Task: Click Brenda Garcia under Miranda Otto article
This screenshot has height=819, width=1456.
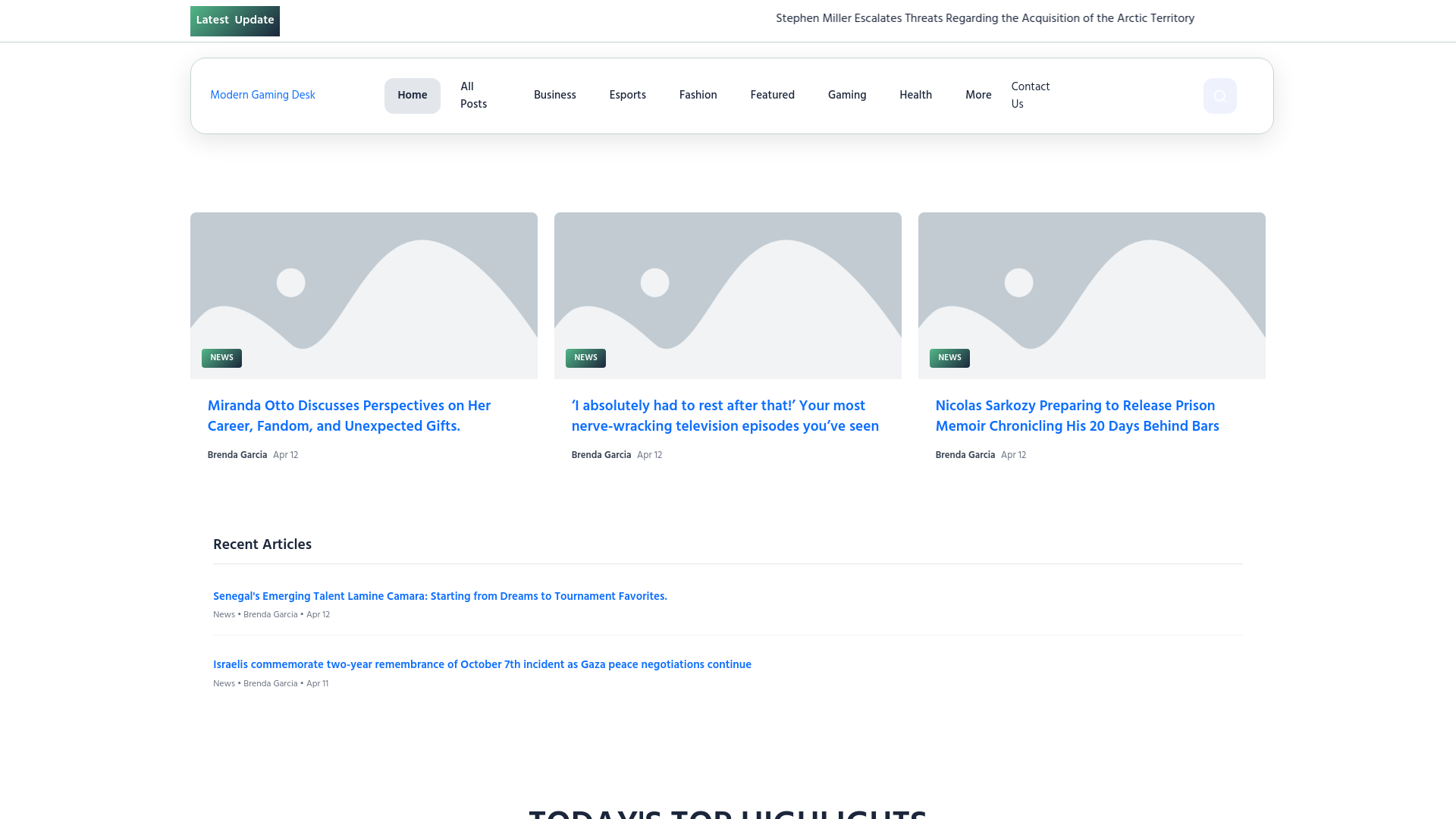Action: pos(237,455)
